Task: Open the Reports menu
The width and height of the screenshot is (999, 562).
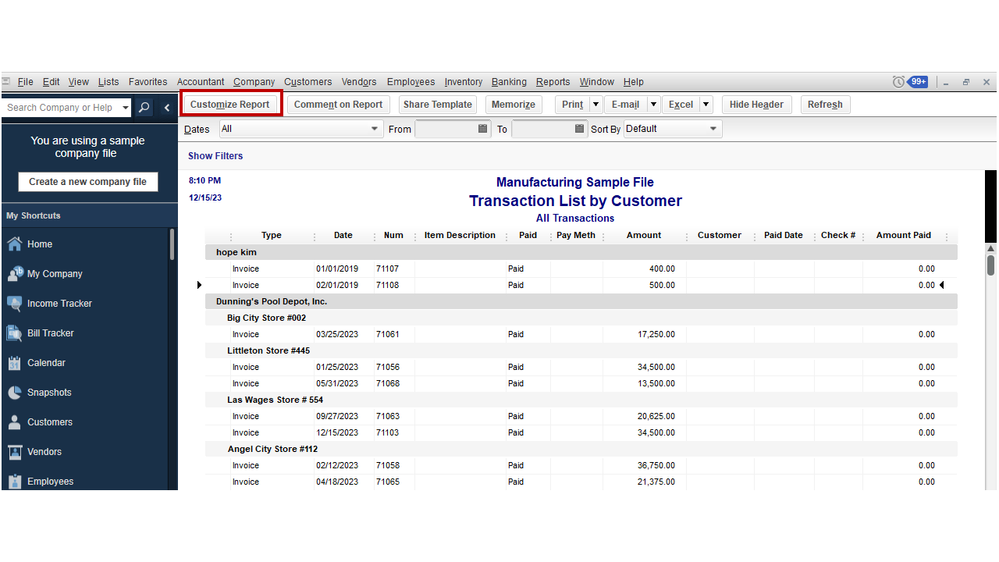Action: (552, 82)
